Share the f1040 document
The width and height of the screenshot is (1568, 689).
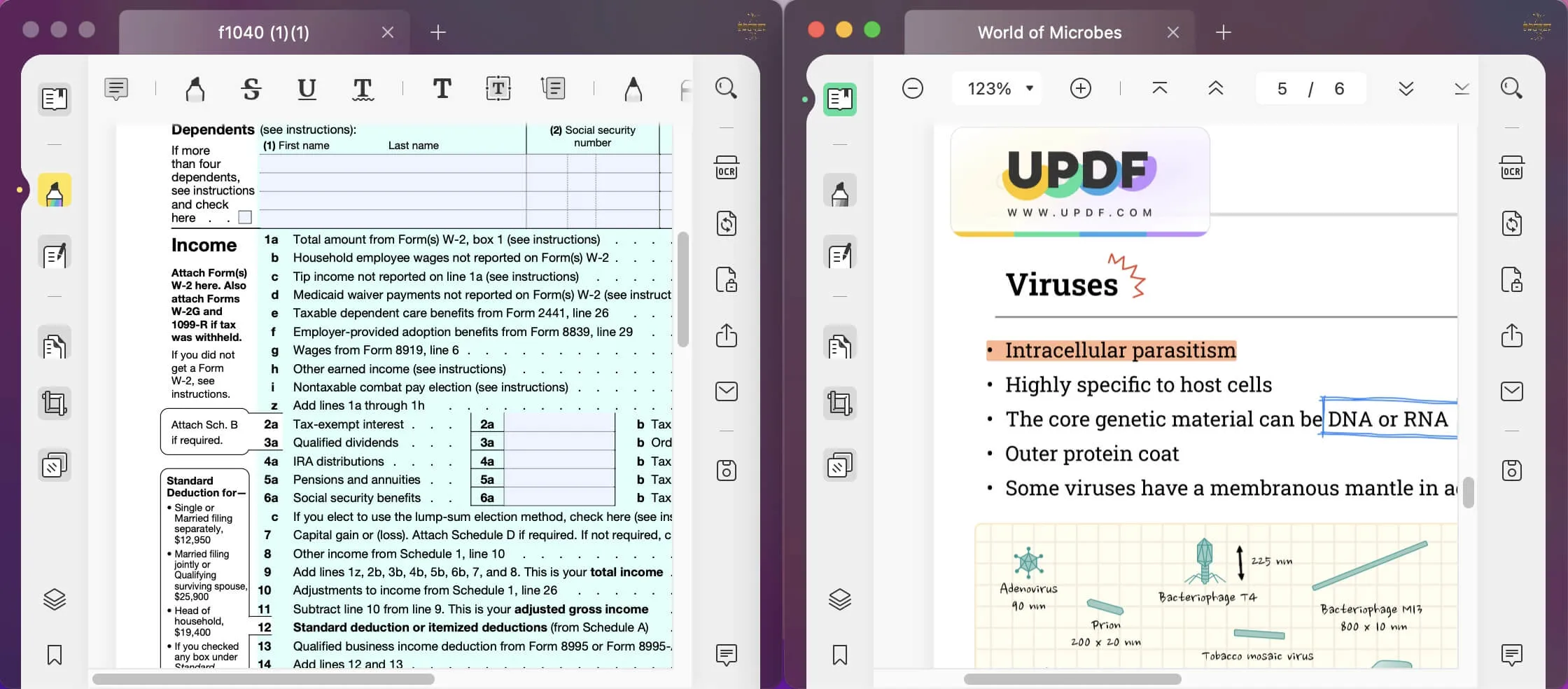[x=727, y=335]
